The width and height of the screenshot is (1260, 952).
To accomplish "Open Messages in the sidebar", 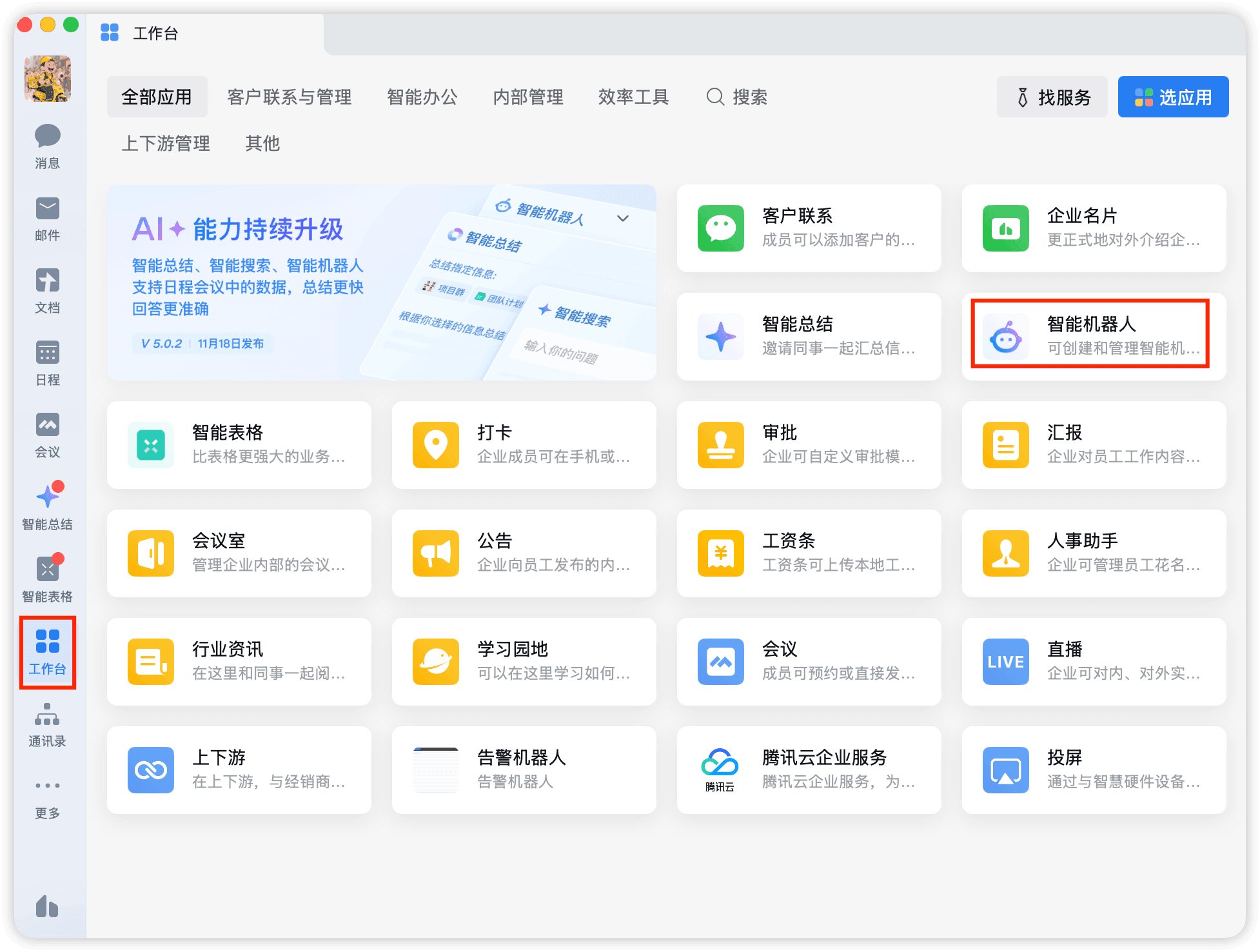I will click(x=47, y=146).
